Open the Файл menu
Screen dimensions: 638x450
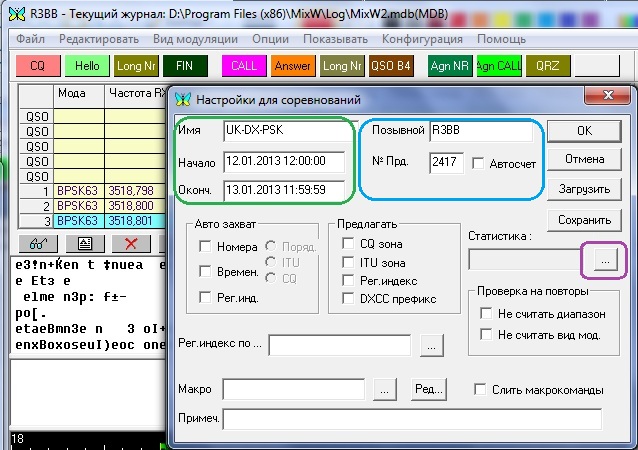point(30,38)
